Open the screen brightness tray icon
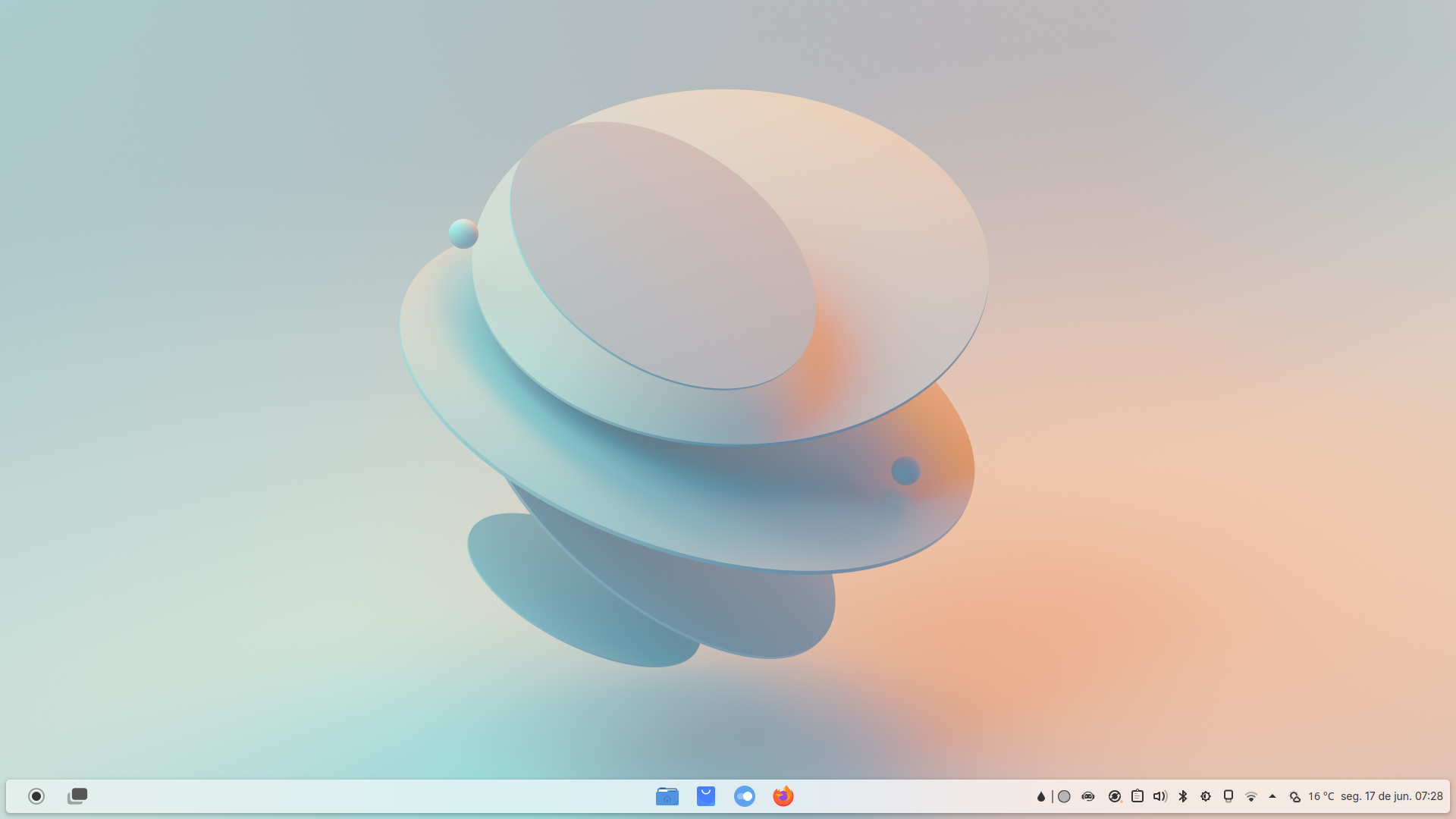The width and height of the screenshot is (1456, 819). (x=1206, y=796)
